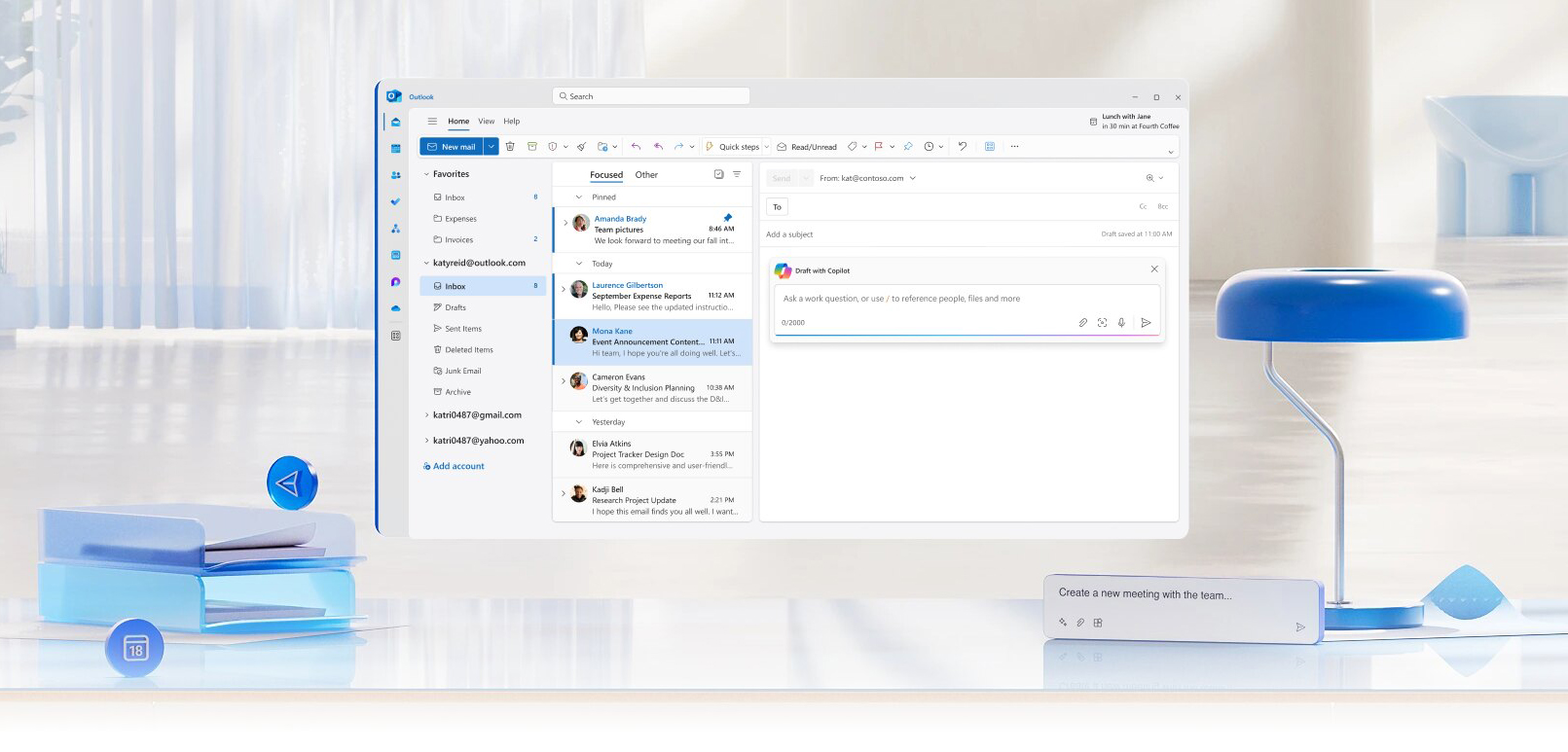
Task: Open Elvia Atkins Project Tracker email
Action: pyautogui.click(x=652, y=454)
